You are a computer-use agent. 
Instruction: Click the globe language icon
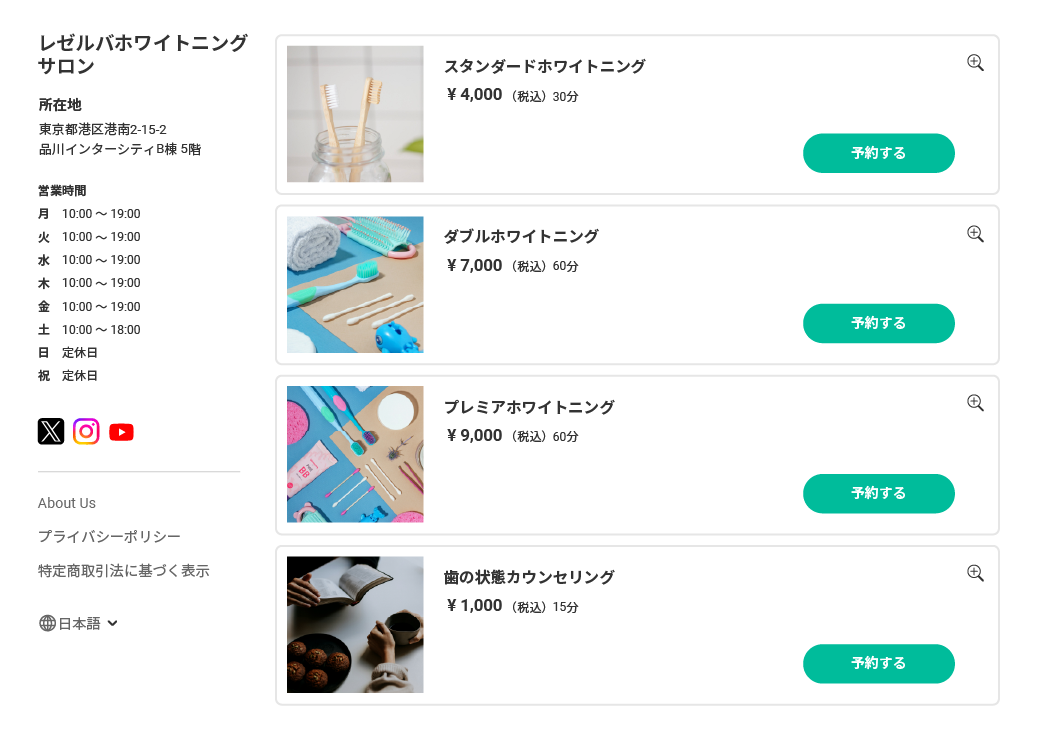[47, 623]
